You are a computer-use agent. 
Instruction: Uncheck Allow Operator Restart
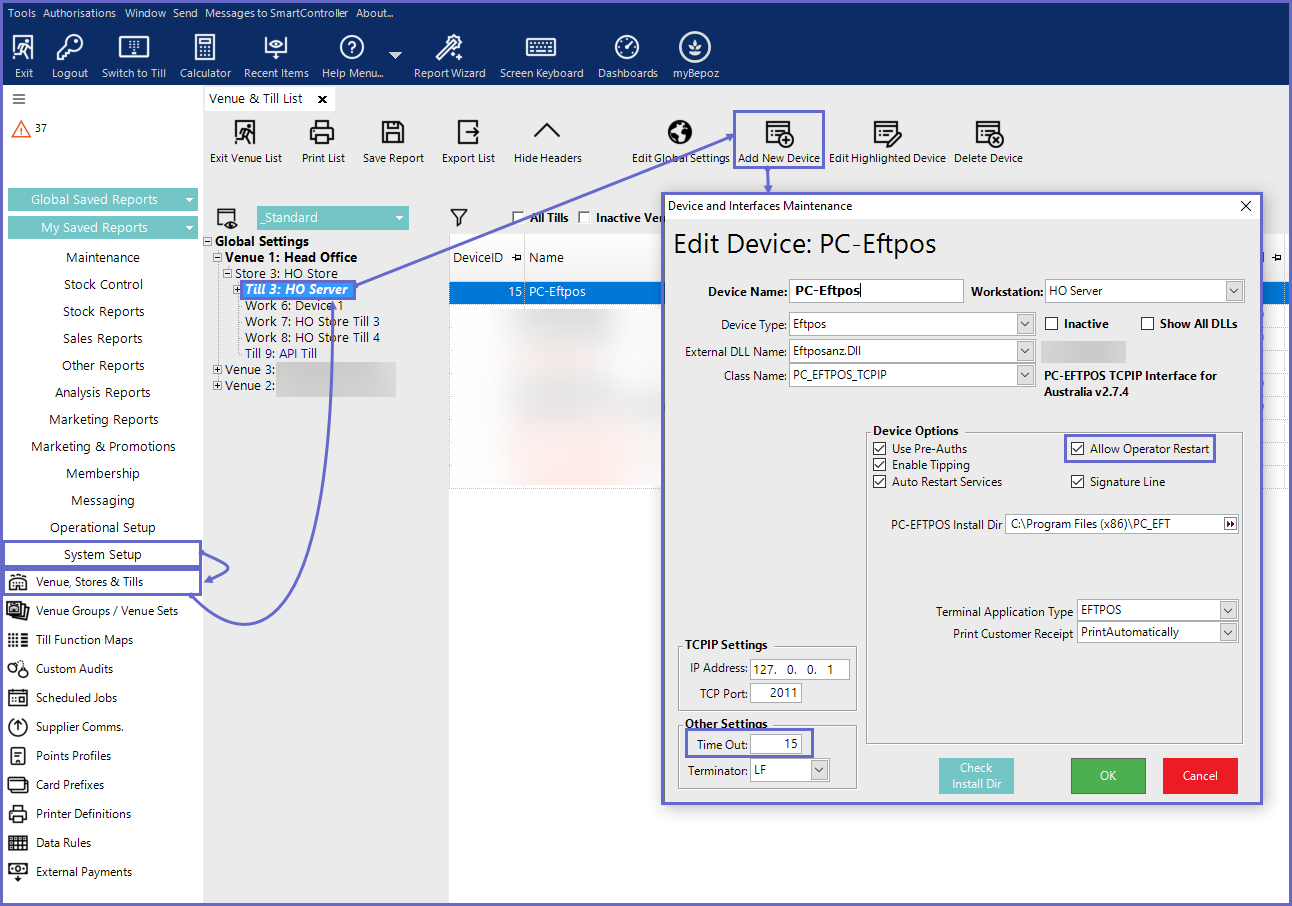click(1077, 449)
